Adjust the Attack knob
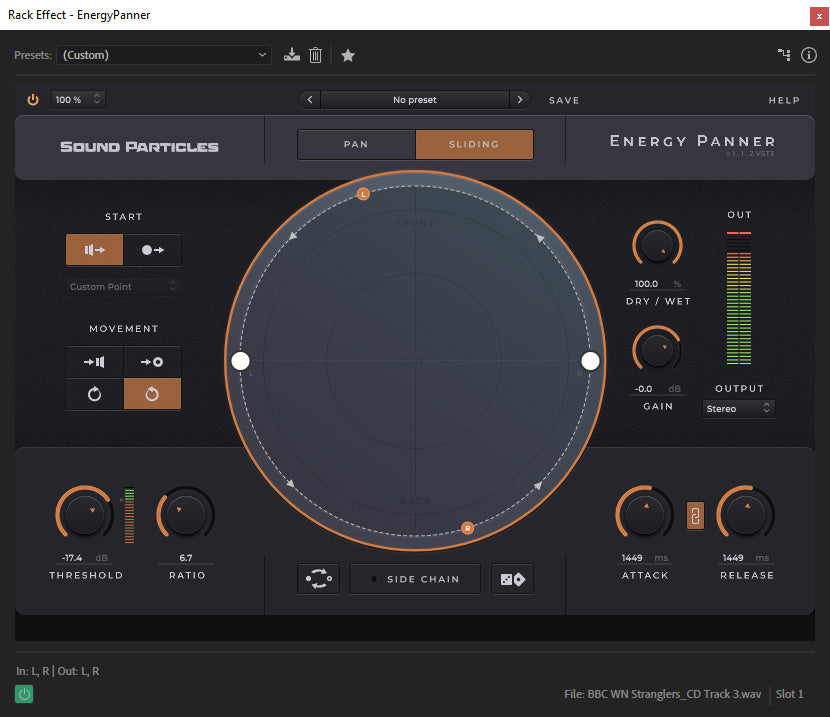 tap(644, 514)
